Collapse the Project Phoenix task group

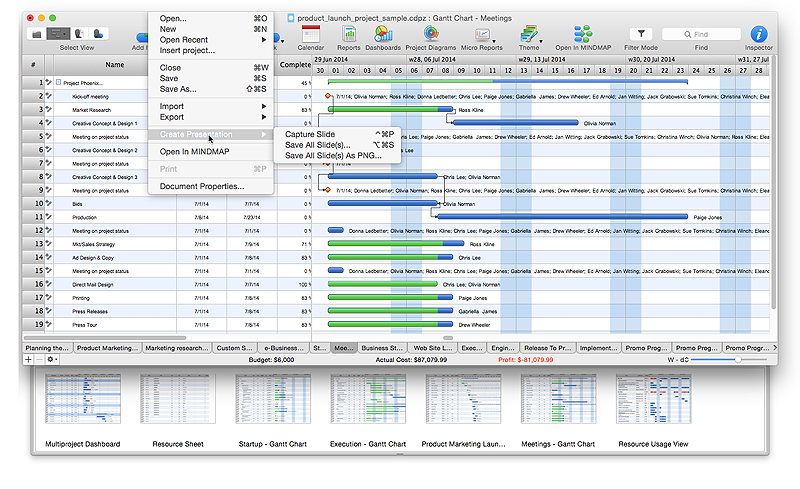pyautogui.click(x=58, y=83)
